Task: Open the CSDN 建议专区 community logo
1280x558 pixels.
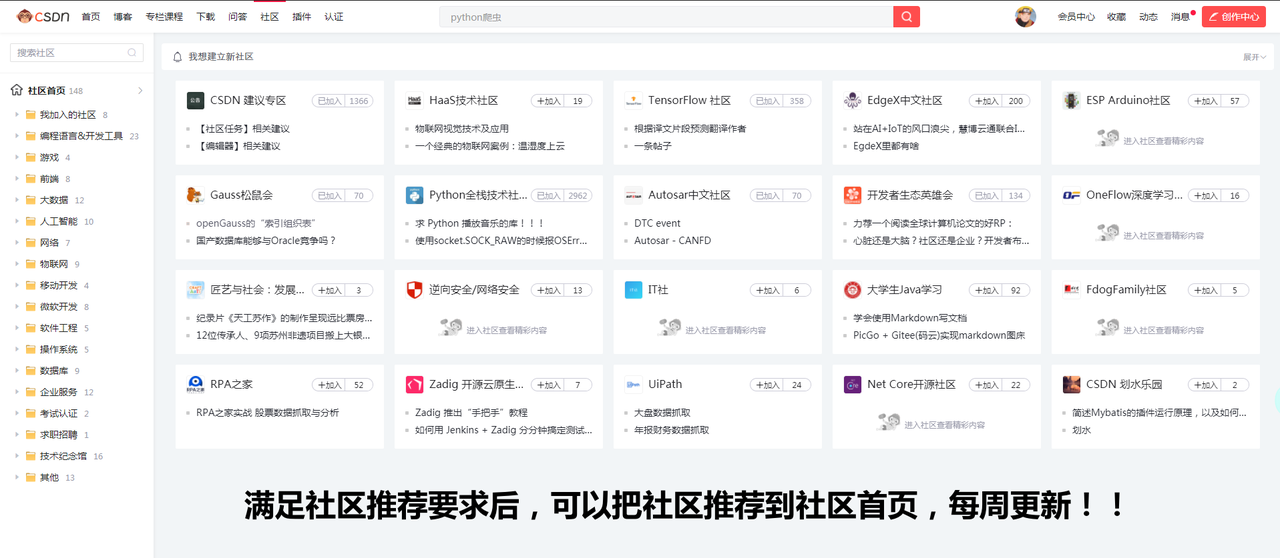Action: click(x=195, y=100)
